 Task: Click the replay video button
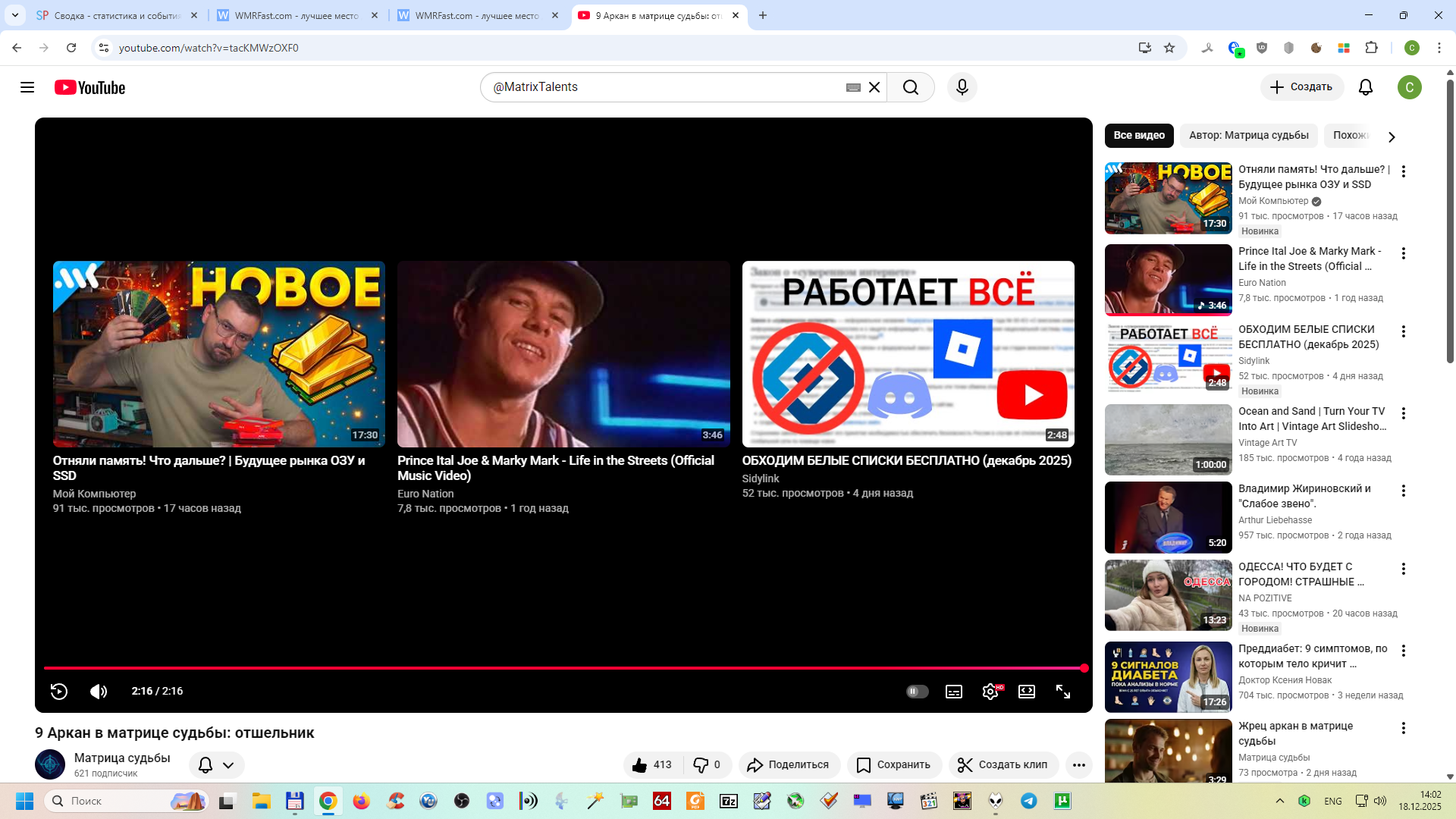(x=59, y=691)
